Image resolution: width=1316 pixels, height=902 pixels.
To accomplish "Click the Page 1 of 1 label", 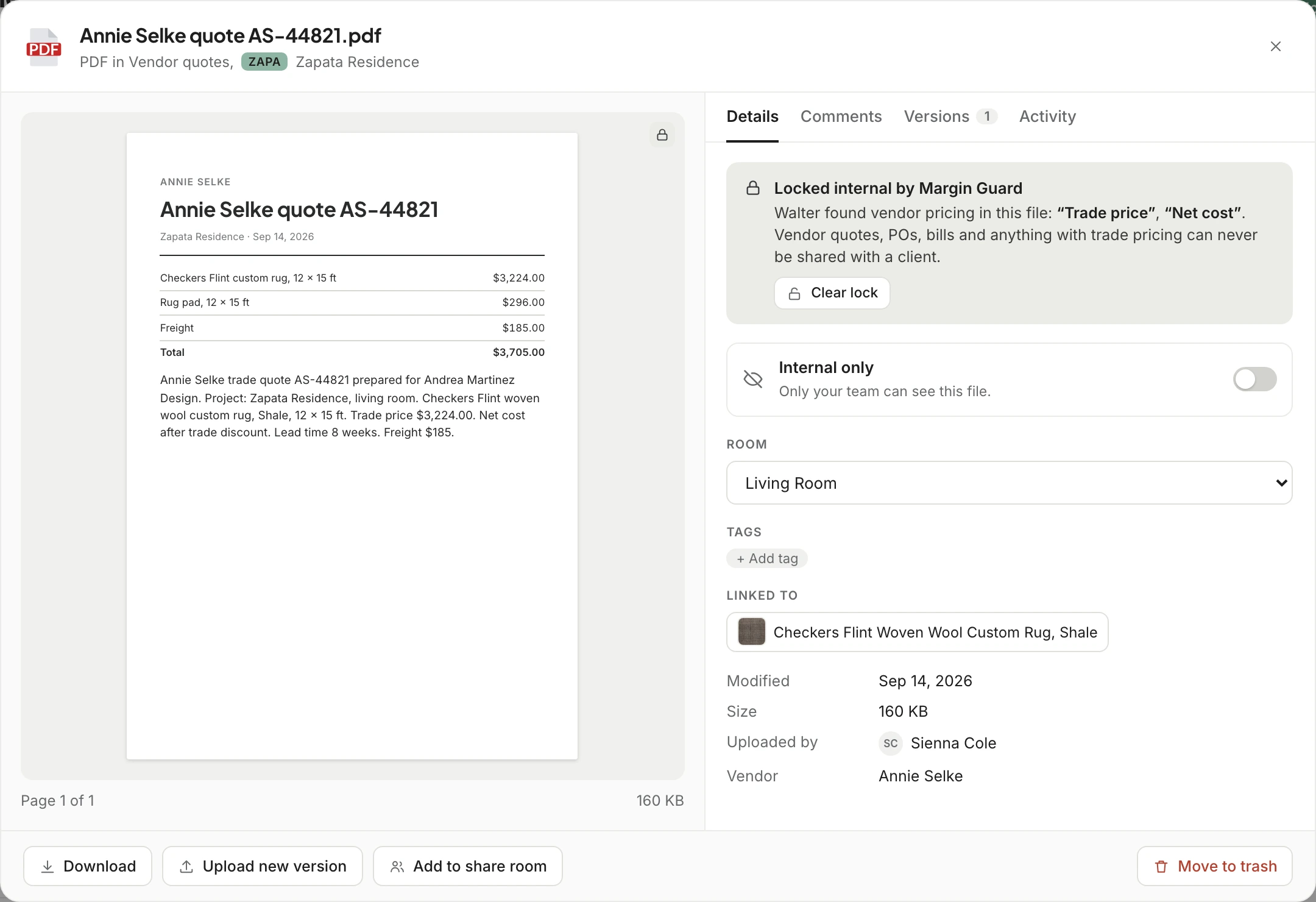I will 57,800.
